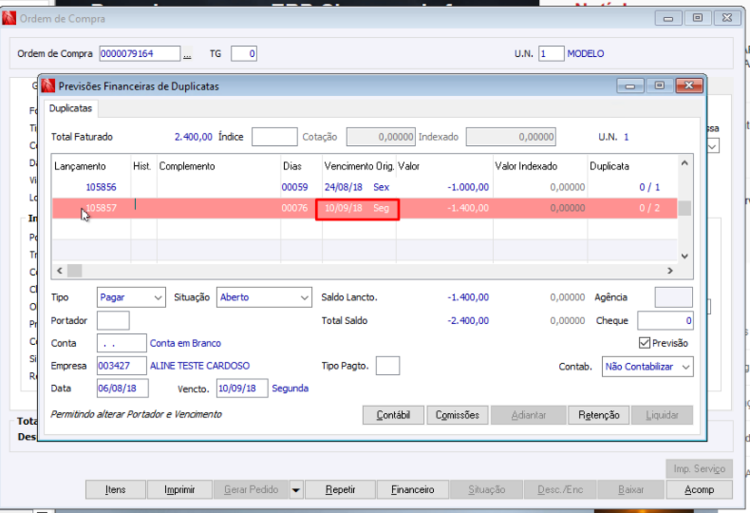Click the Retenção button
The width and height of the screenshot is (750, 513).
(x=598, y=415)
